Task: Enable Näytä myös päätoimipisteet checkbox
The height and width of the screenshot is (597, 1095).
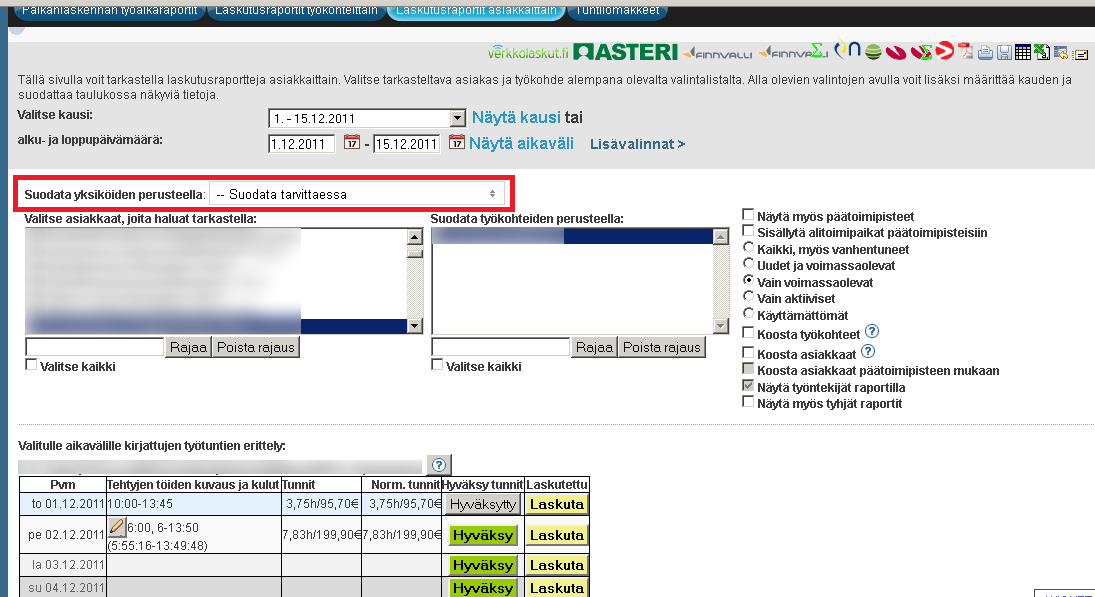Action: point(748,216)
